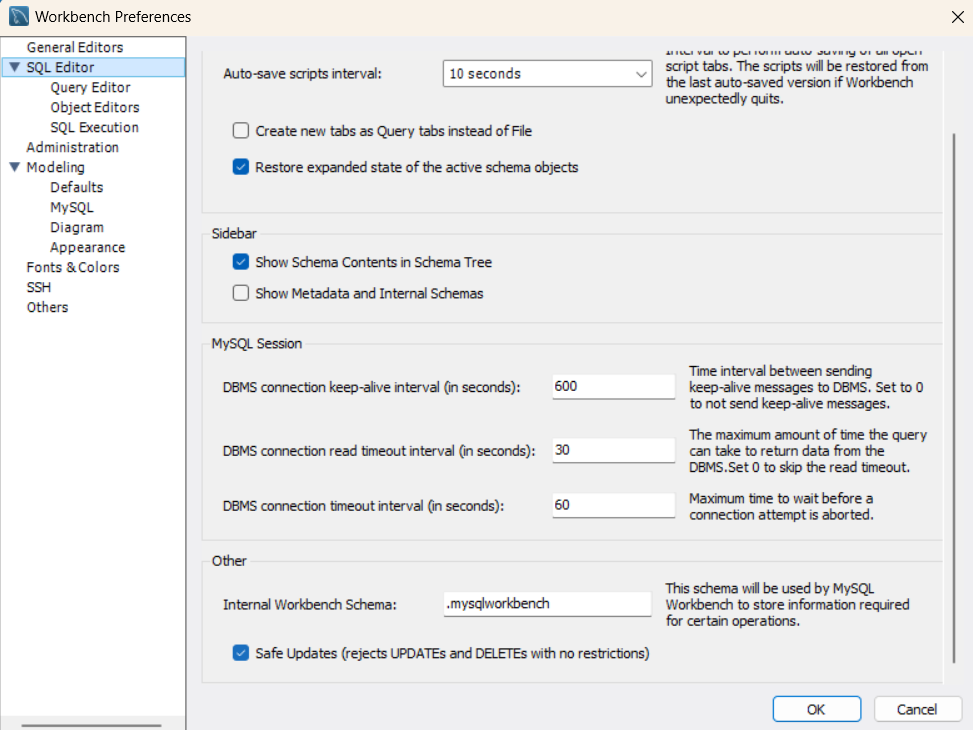Click the vertical scrollbar of the settings pane
The image size is (973, 730).
(x=954, y=397)
